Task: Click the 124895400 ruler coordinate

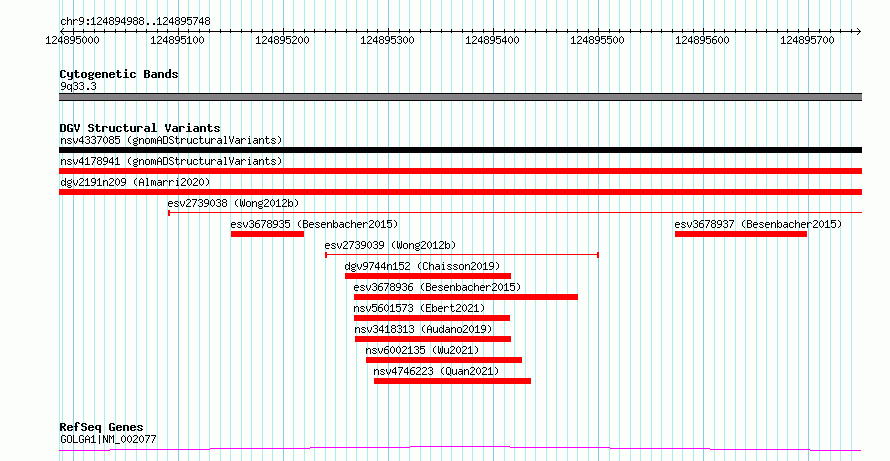Action: pyautogui.click(x=493, y=41)
